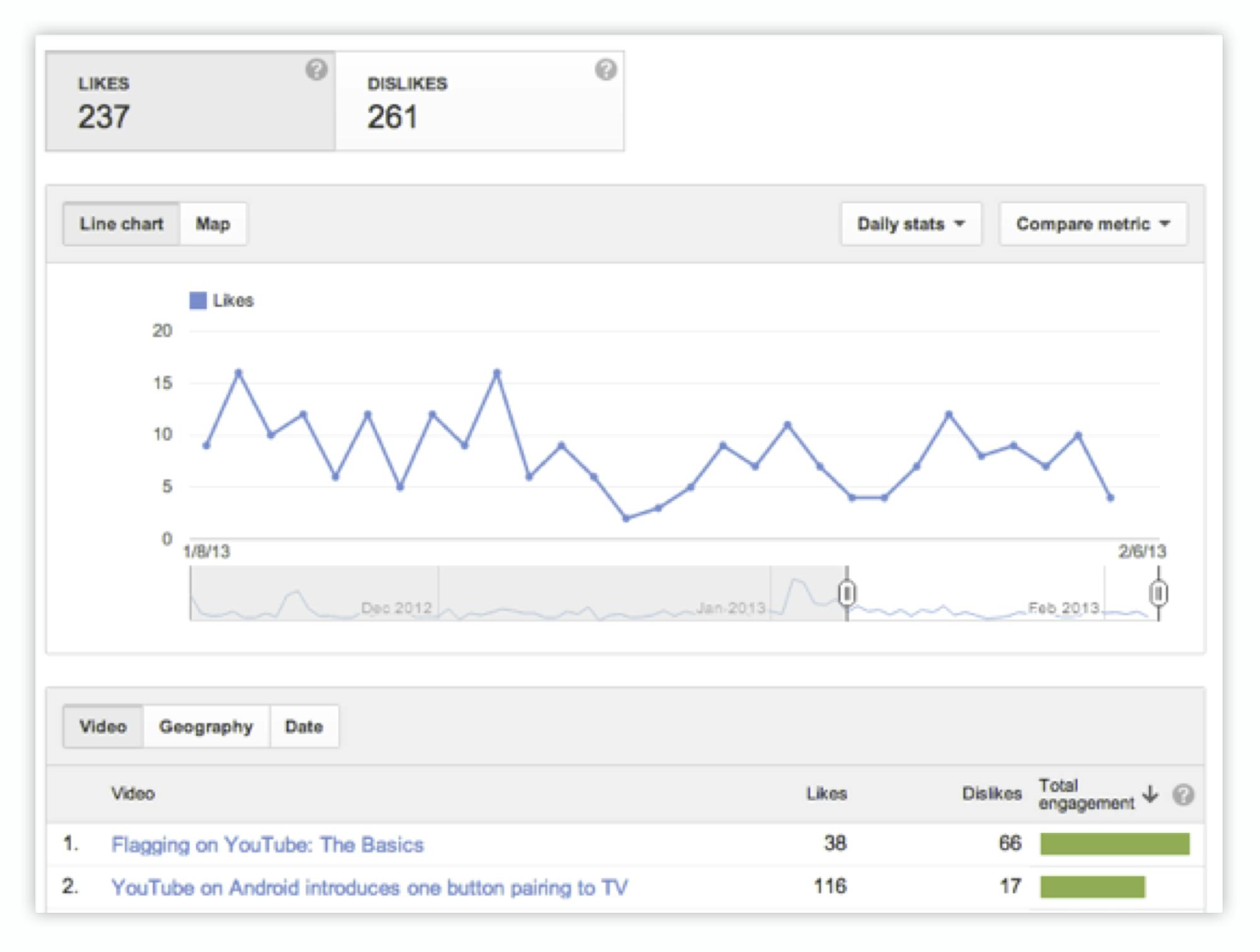Image resolution: width=1260 pixels, height=952 pixels.
Task: Click Dec 2012 area in timeline overview
Action: pos(396,608)
